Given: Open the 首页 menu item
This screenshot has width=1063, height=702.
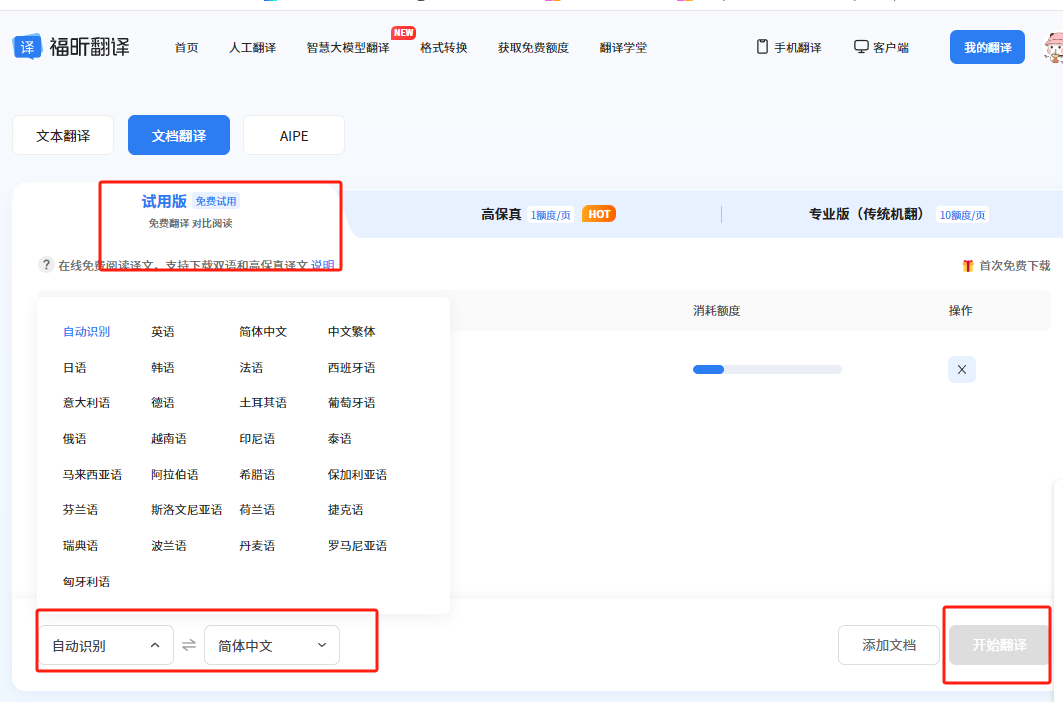Looking at the screenshot, I should point(186,47).
